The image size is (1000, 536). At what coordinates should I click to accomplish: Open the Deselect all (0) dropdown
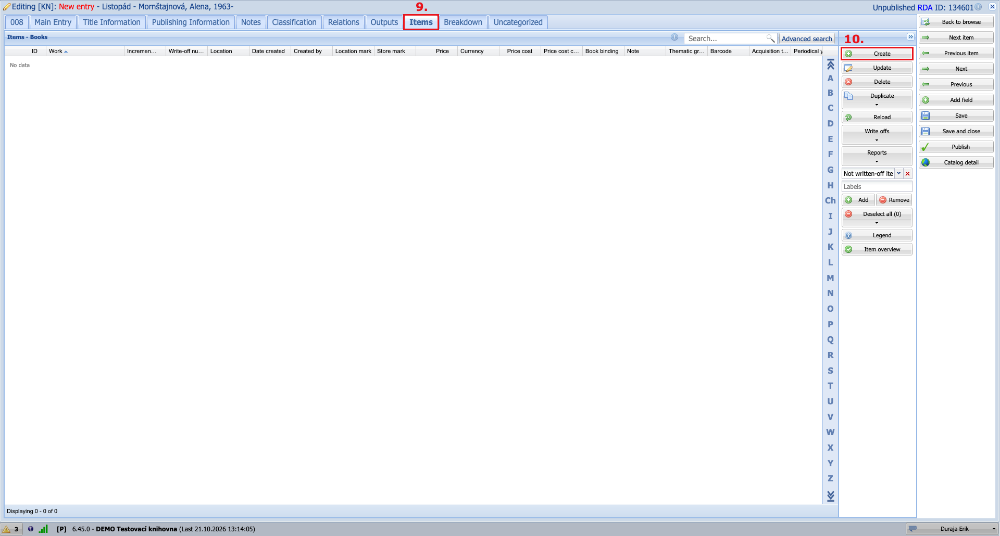point(877,218)
